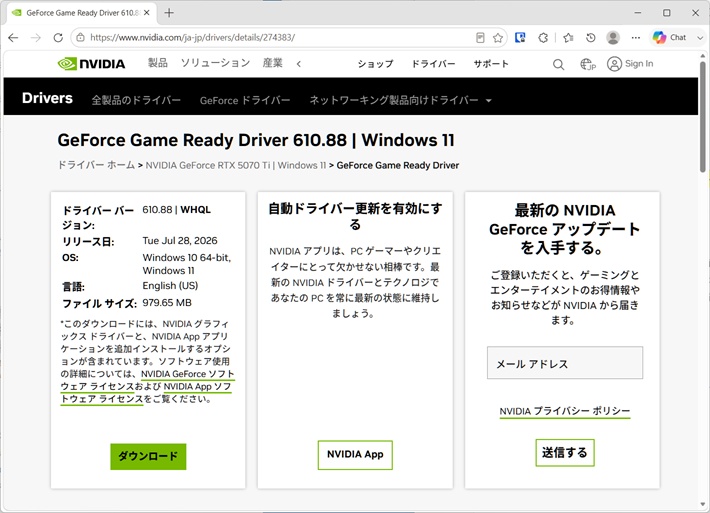The image size is (710, 513).
Task: Open the blue extension icon in toolbar
Action: 520,38
